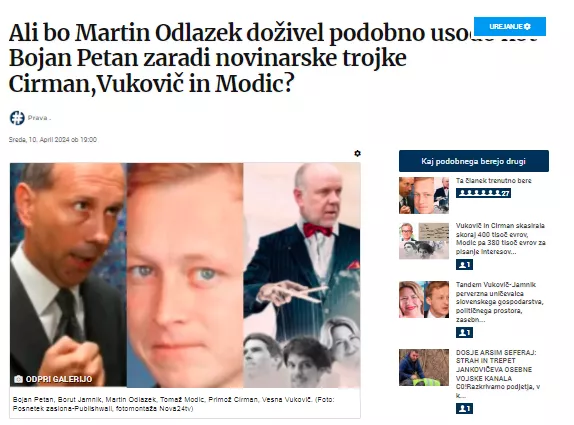Click the 27 readers counter badge
Screen dimensions: 574x425
(483, 193)
